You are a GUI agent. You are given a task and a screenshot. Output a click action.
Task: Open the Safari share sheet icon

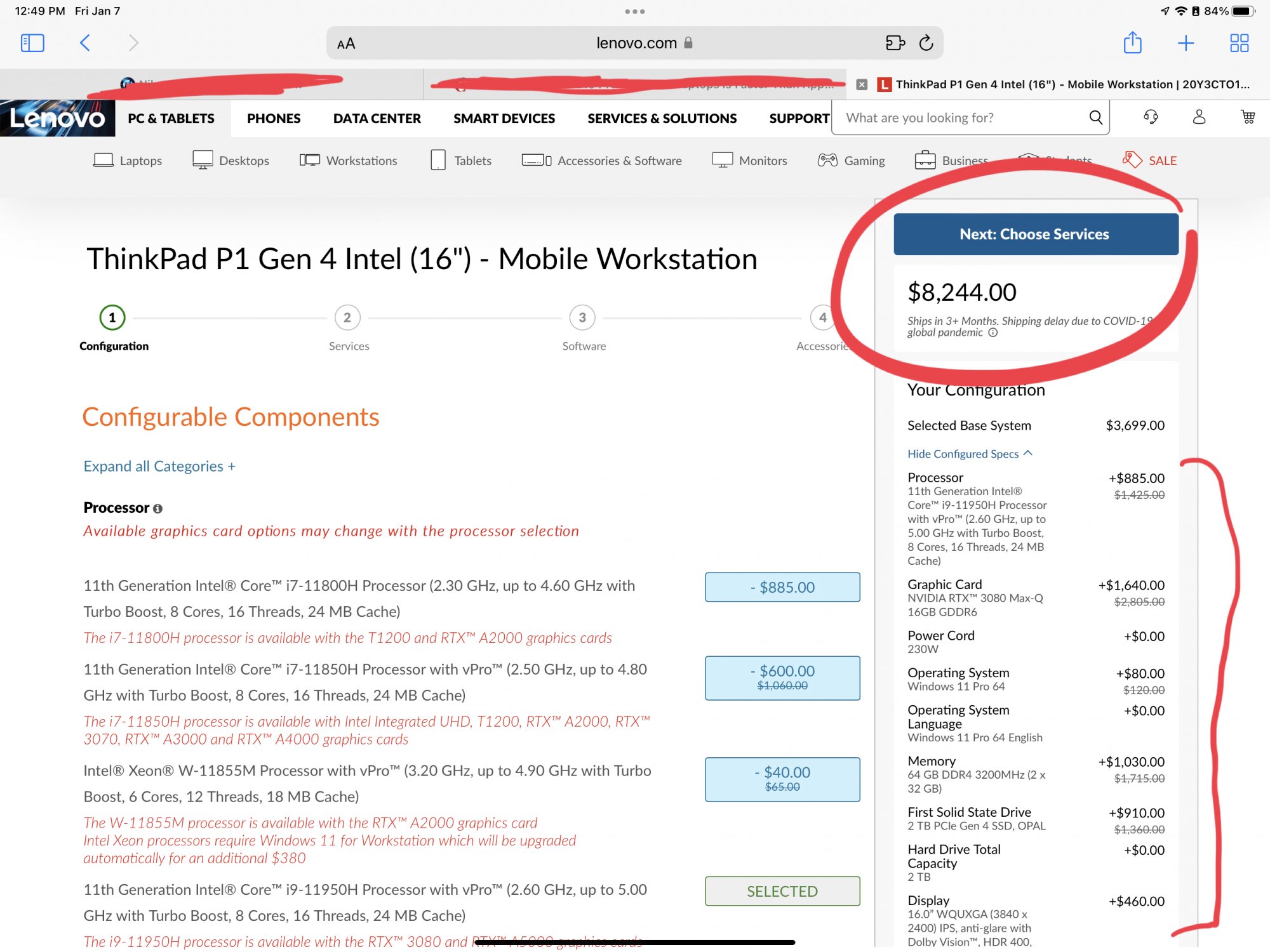(x=1132, y=43)
